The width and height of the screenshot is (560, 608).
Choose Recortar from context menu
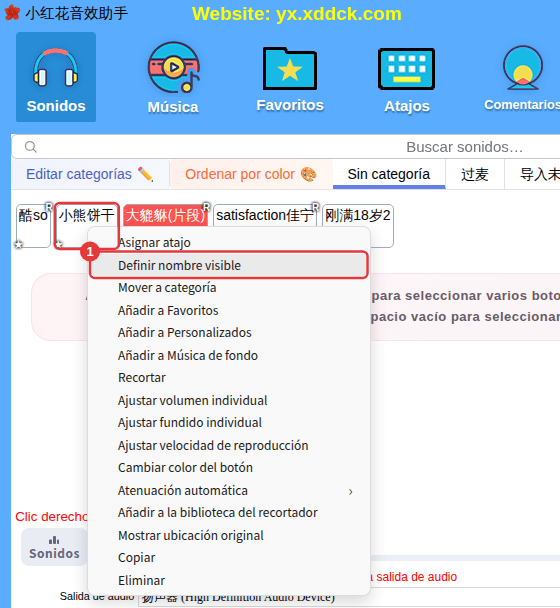click(x=229, y=378)
